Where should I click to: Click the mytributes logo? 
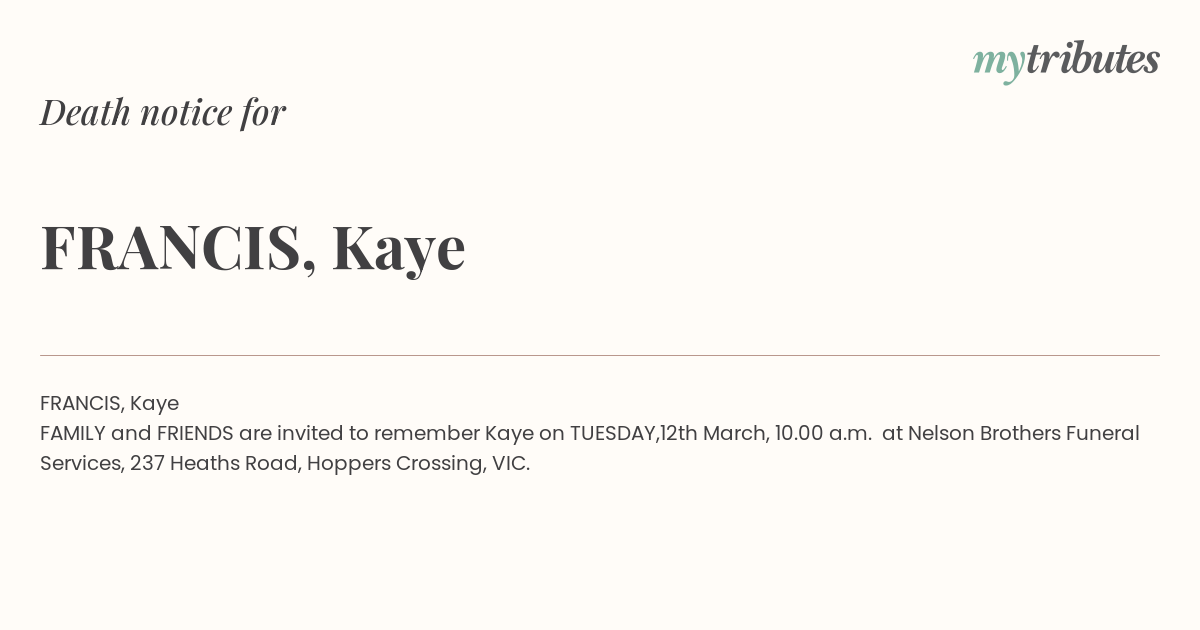1066,61
